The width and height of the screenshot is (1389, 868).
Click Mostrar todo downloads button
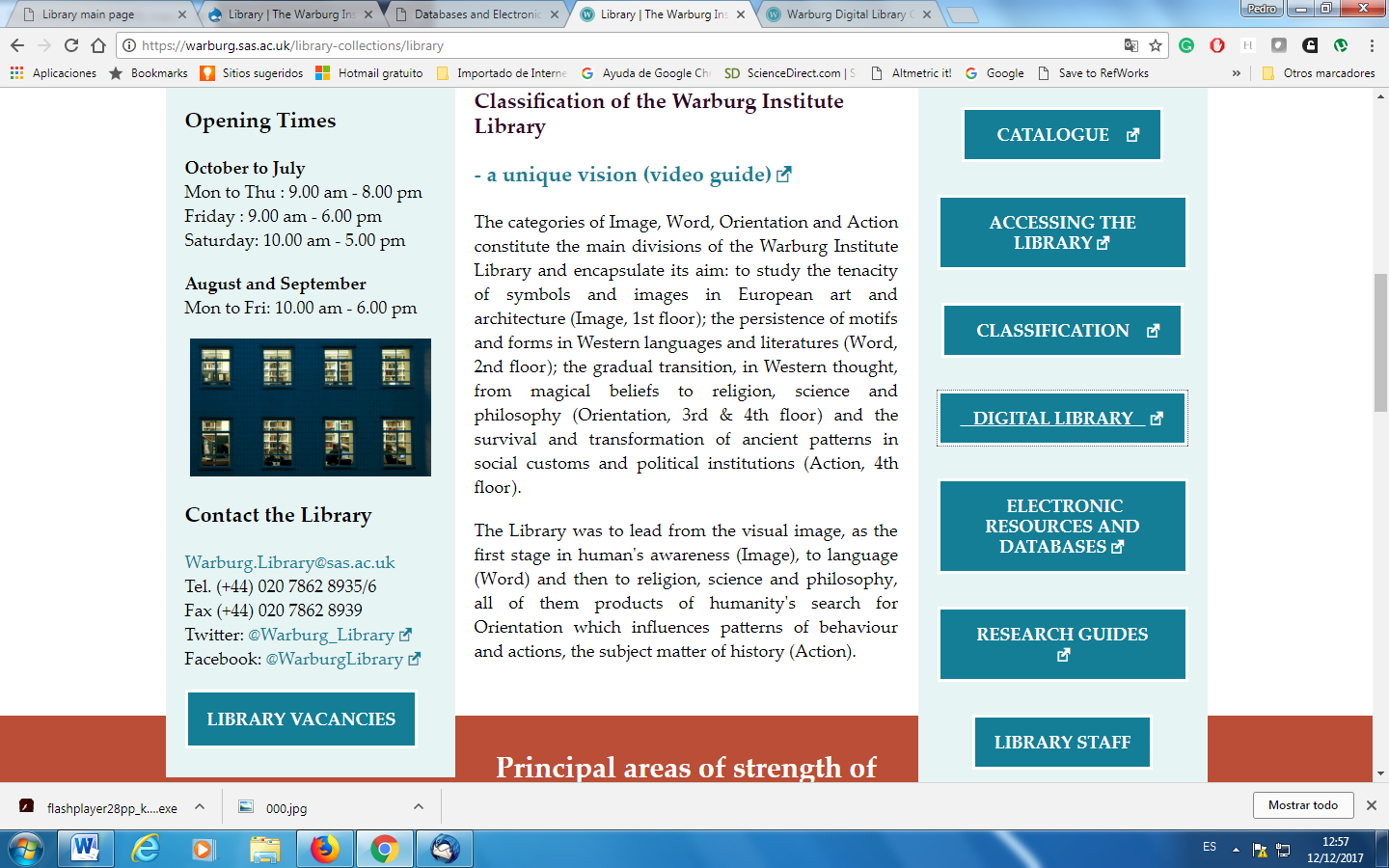point(1303,805)
